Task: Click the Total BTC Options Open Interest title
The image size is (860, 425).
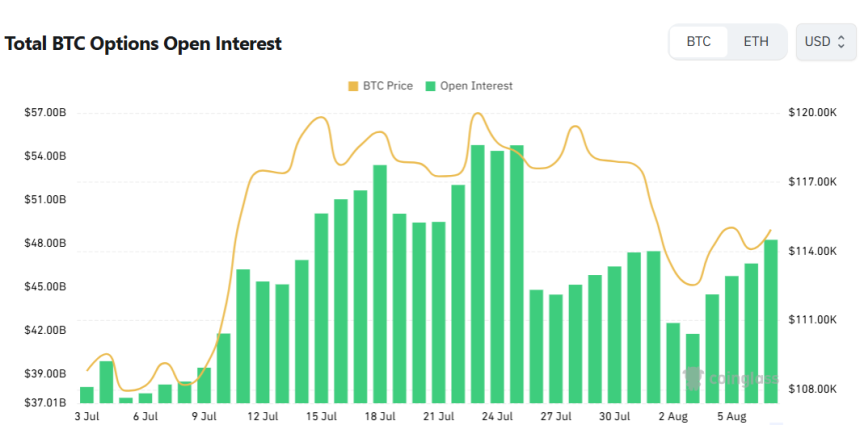Action: pyautogui.click(x=144, y=44)
